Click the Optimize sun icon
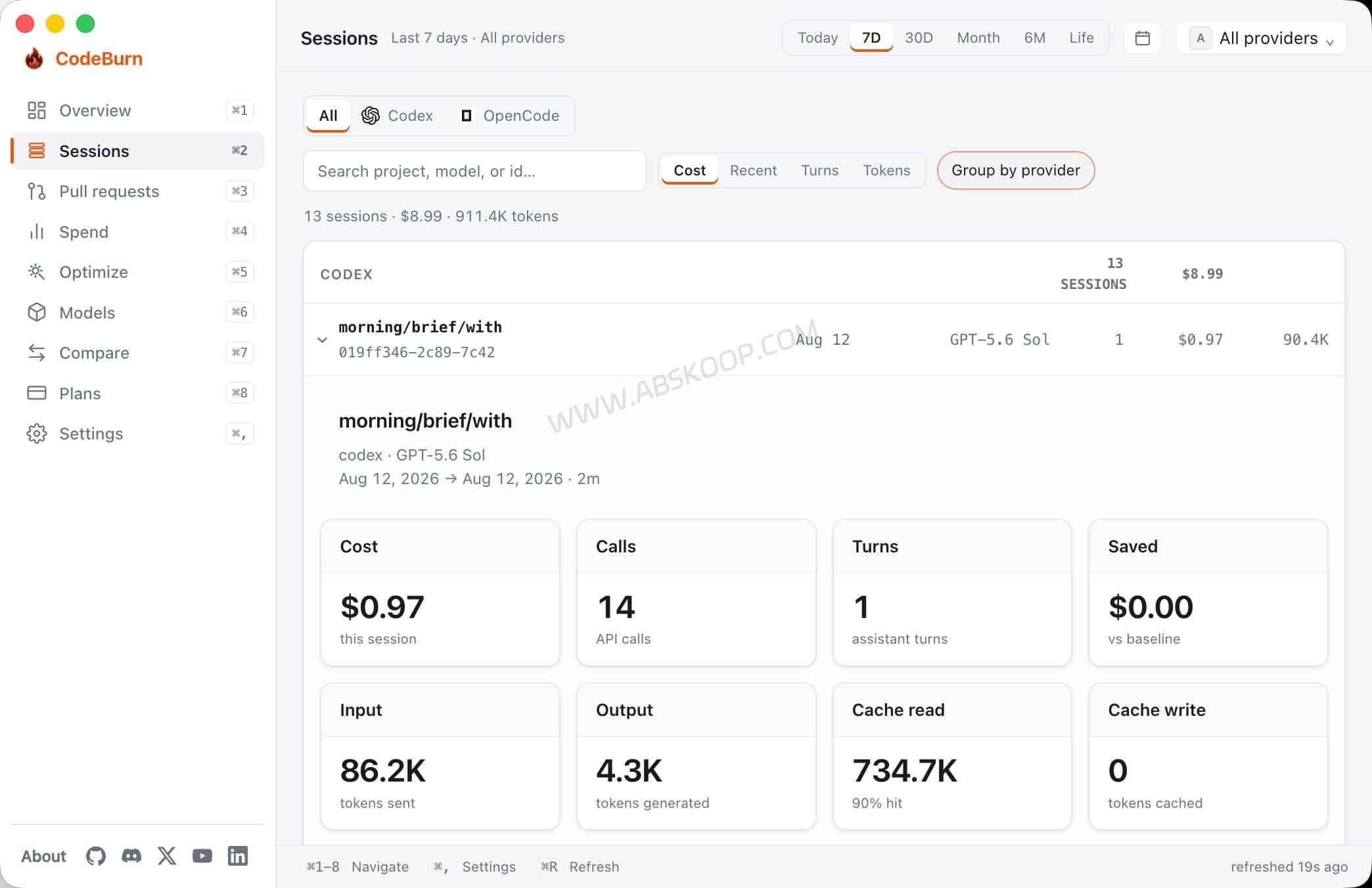Screen dimensions: 1372x888 (37, 272)
